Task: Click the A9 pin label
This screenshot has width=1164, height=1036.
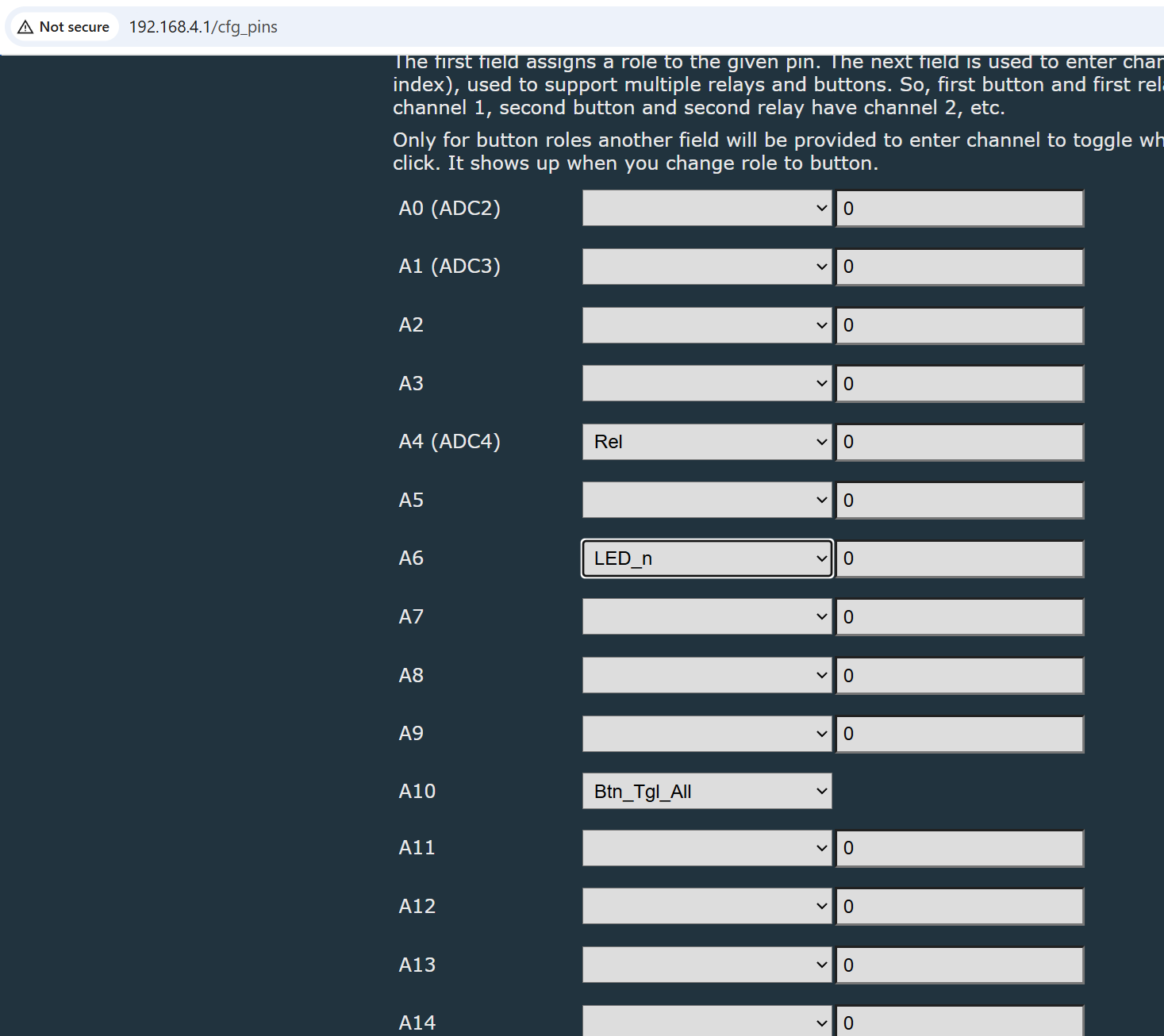Action: coord(411,733)
